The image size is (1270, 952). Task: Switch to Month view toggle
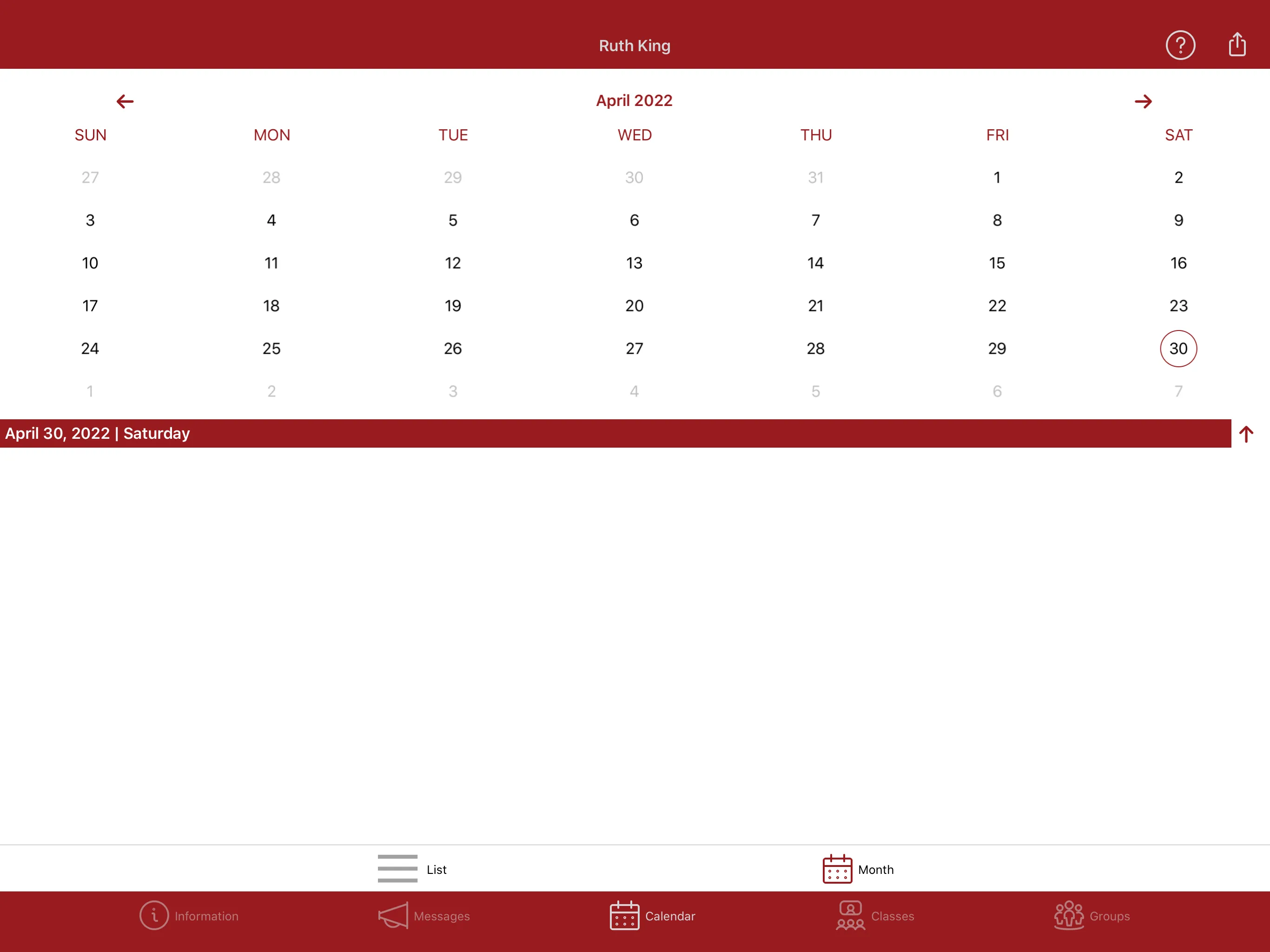[x=855, y=868]
